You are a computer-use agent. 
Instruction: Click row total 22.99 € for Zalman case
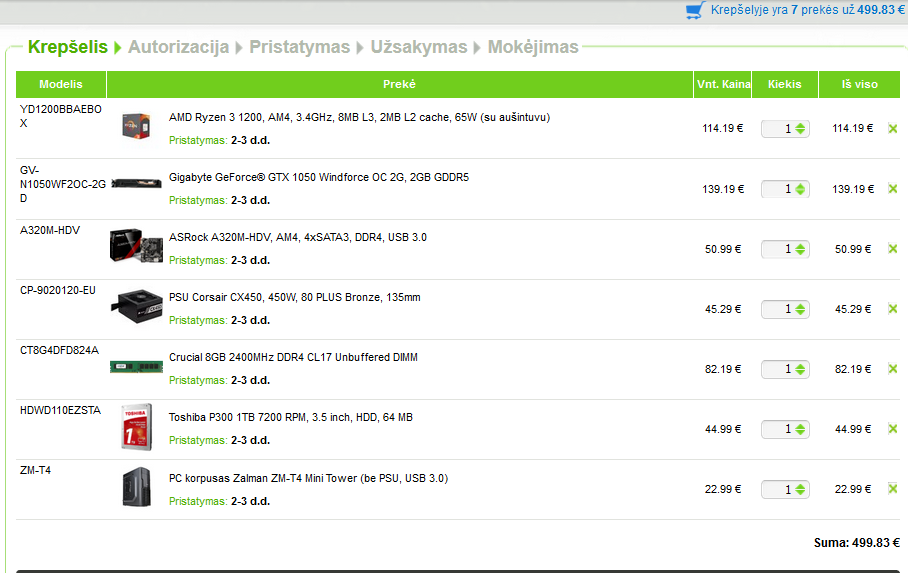click(x=853, y=490)
